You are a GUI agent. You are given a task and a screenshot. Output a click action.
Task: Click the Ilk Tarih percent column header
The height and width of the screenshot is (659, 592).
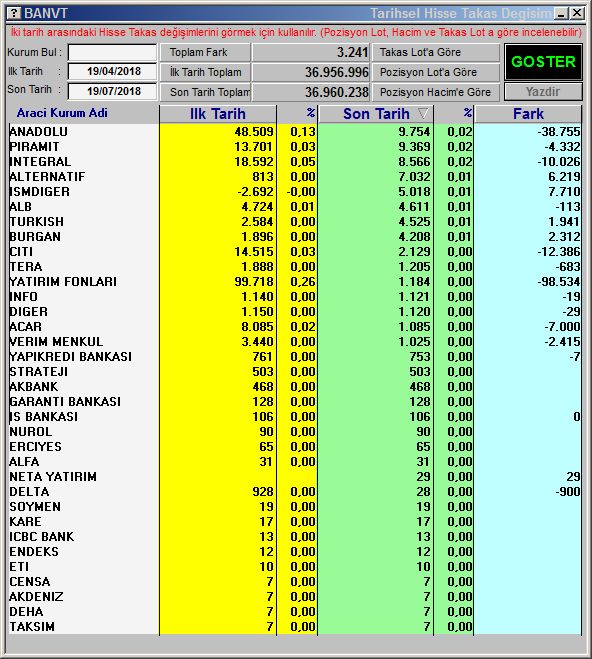point(297,114)
